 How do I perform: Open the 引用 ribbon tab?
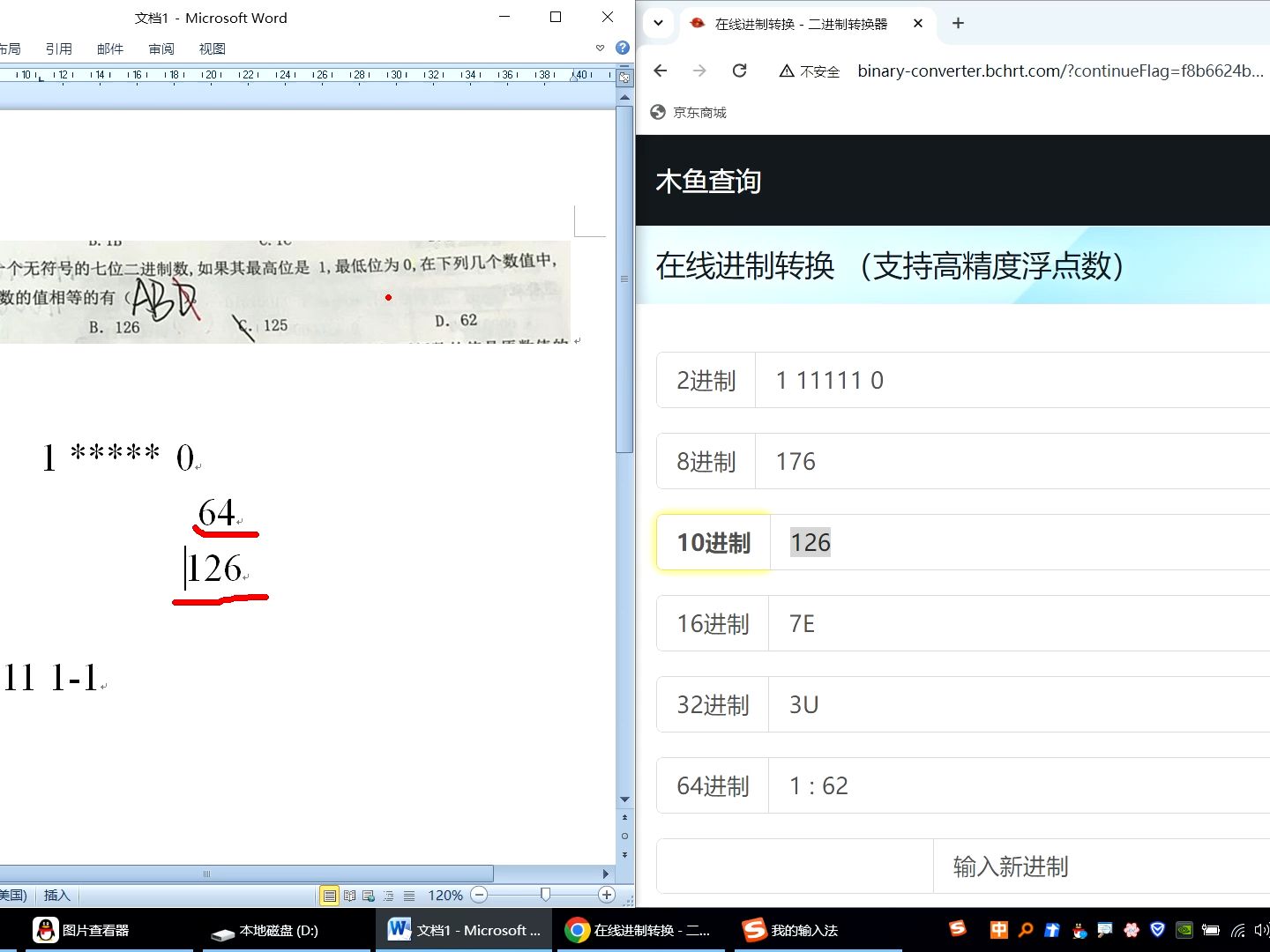(x=59, y=48)
